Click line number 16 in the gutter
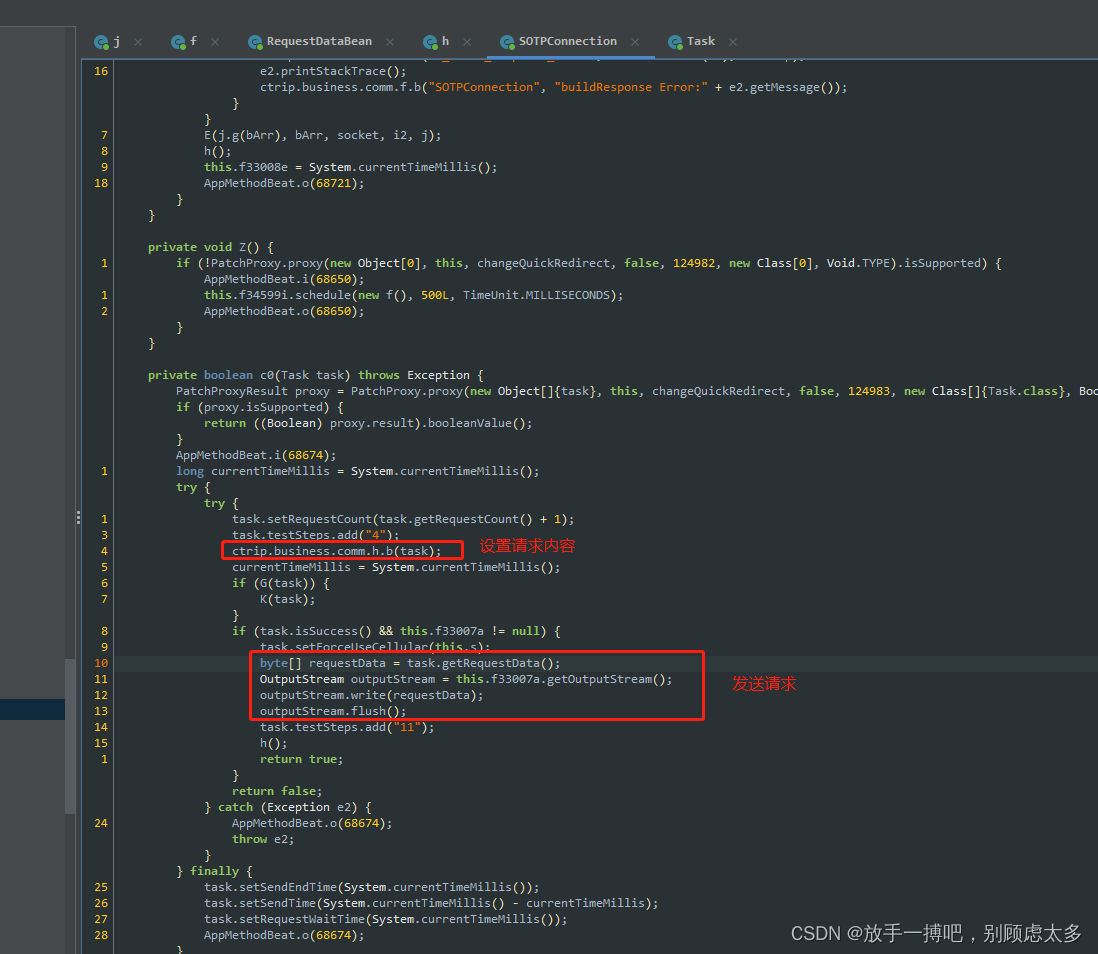The width and height of the screenshot is (1098, 954). (101, 71)
